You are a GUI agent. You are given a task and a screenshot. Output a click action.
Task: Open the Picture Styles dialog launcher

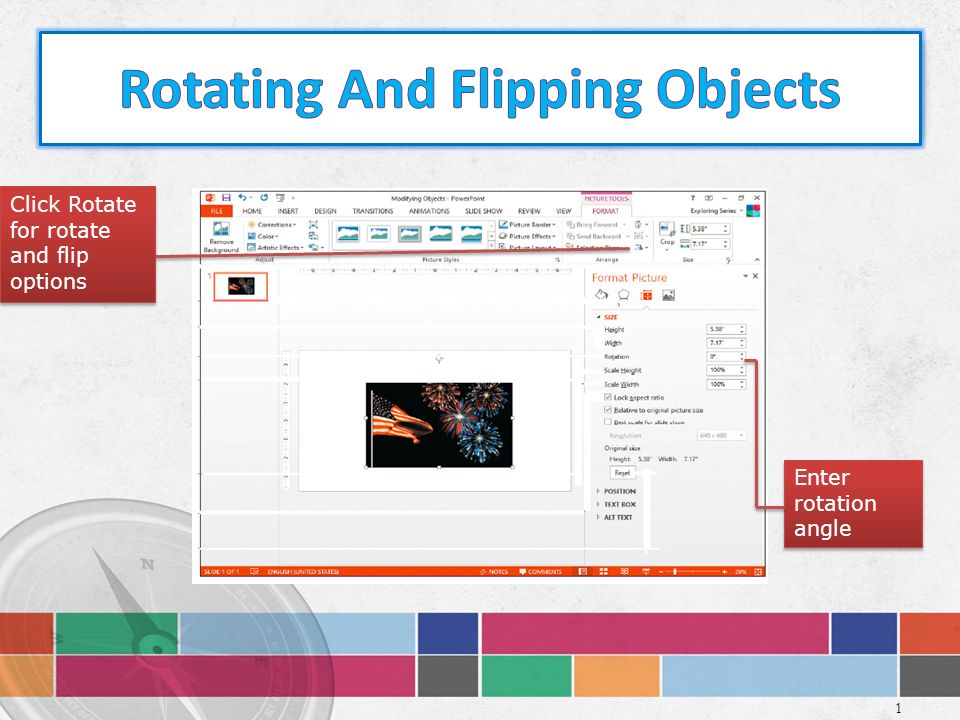557,260
